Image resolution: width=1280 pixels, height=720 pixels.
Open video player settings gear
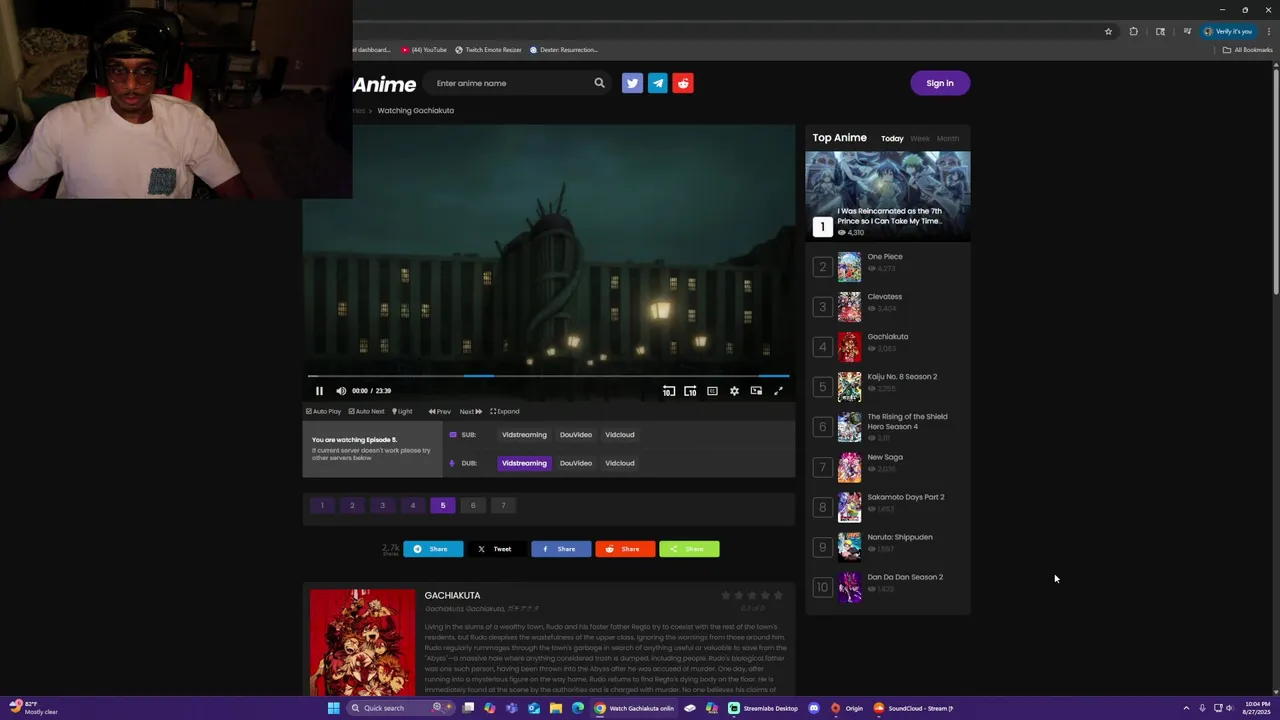coord(734,391)
